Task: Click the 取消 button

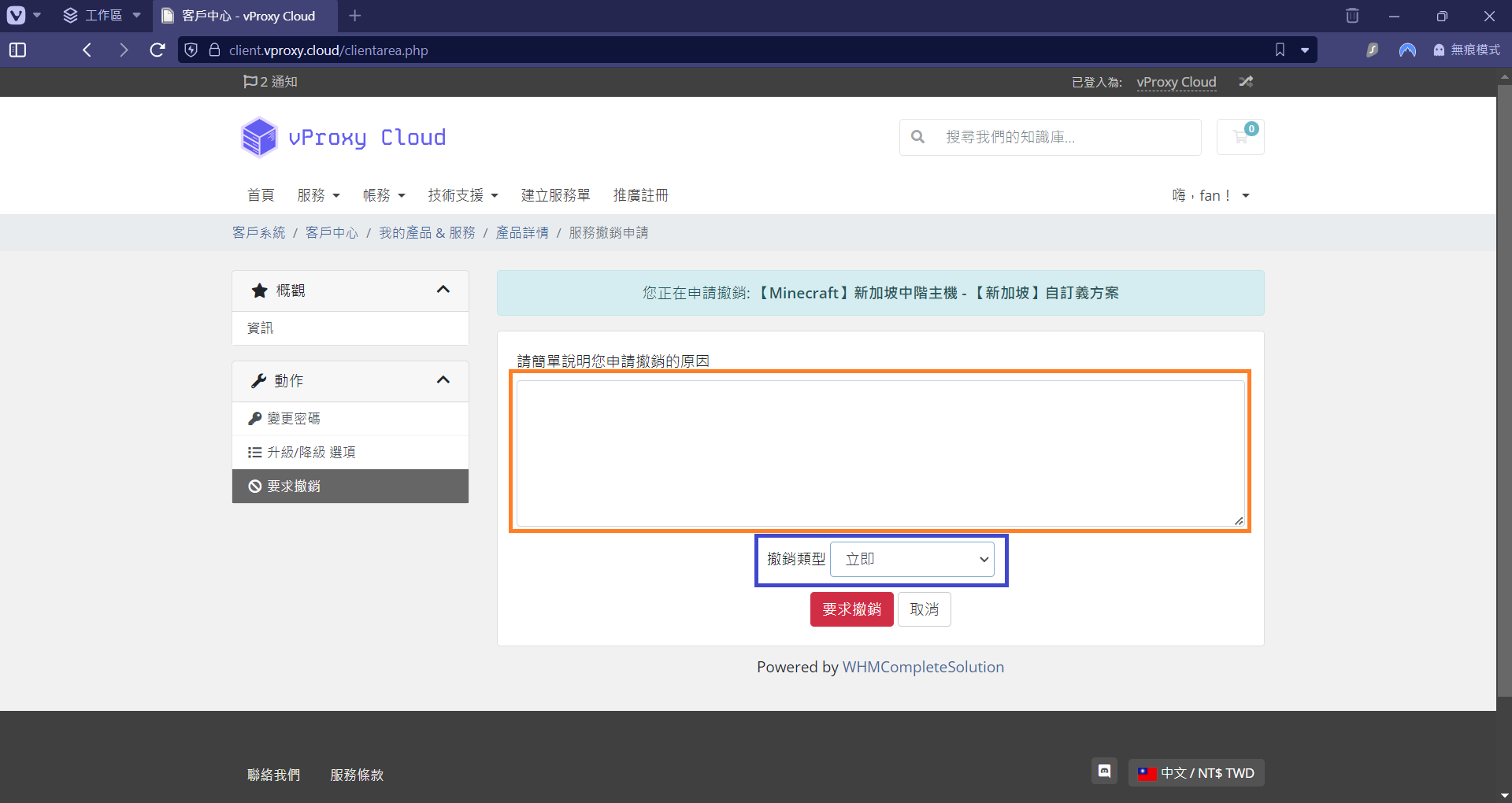Action: click(924, 609)
